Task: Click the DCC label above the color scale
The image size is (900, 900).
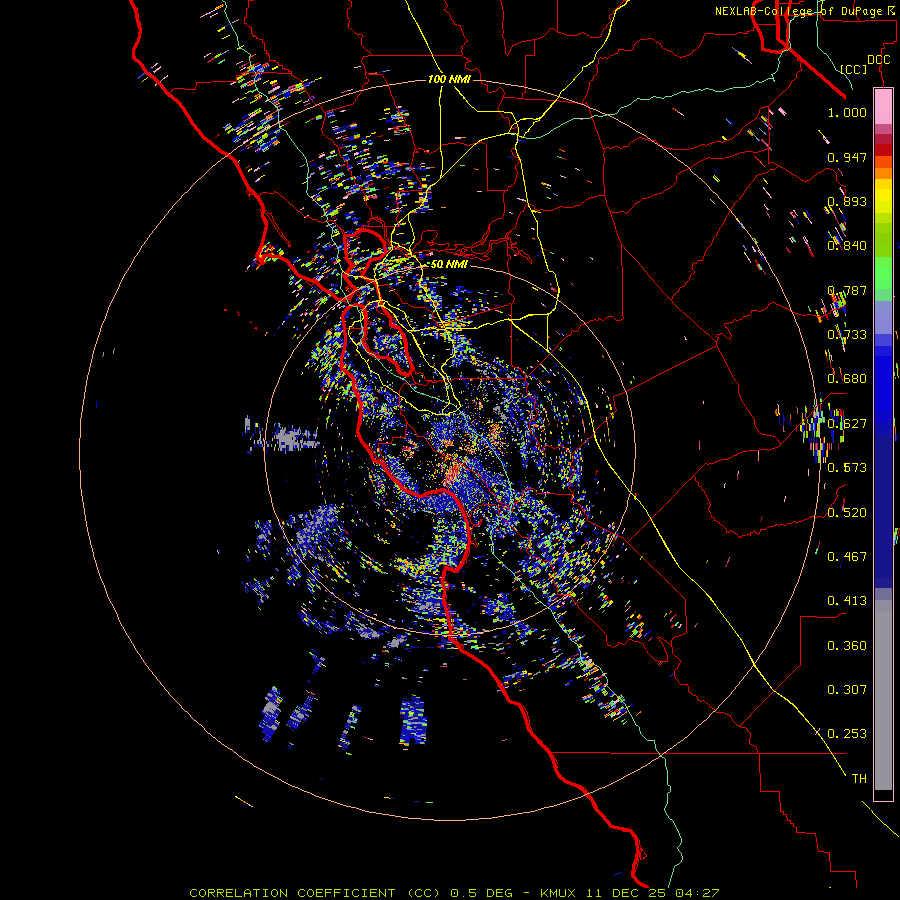Action: tap(878, 60)
